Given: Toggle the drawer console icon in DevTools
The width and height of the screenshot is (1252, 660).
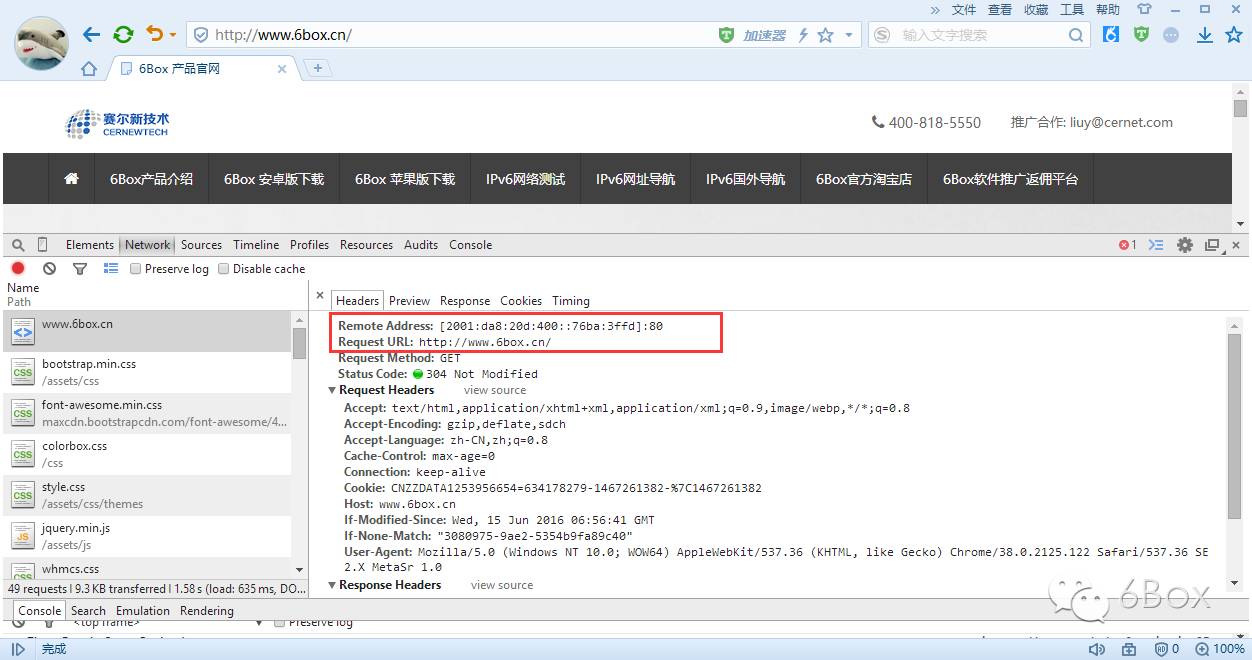Looking at the screenshot, I should [1156, 245].
